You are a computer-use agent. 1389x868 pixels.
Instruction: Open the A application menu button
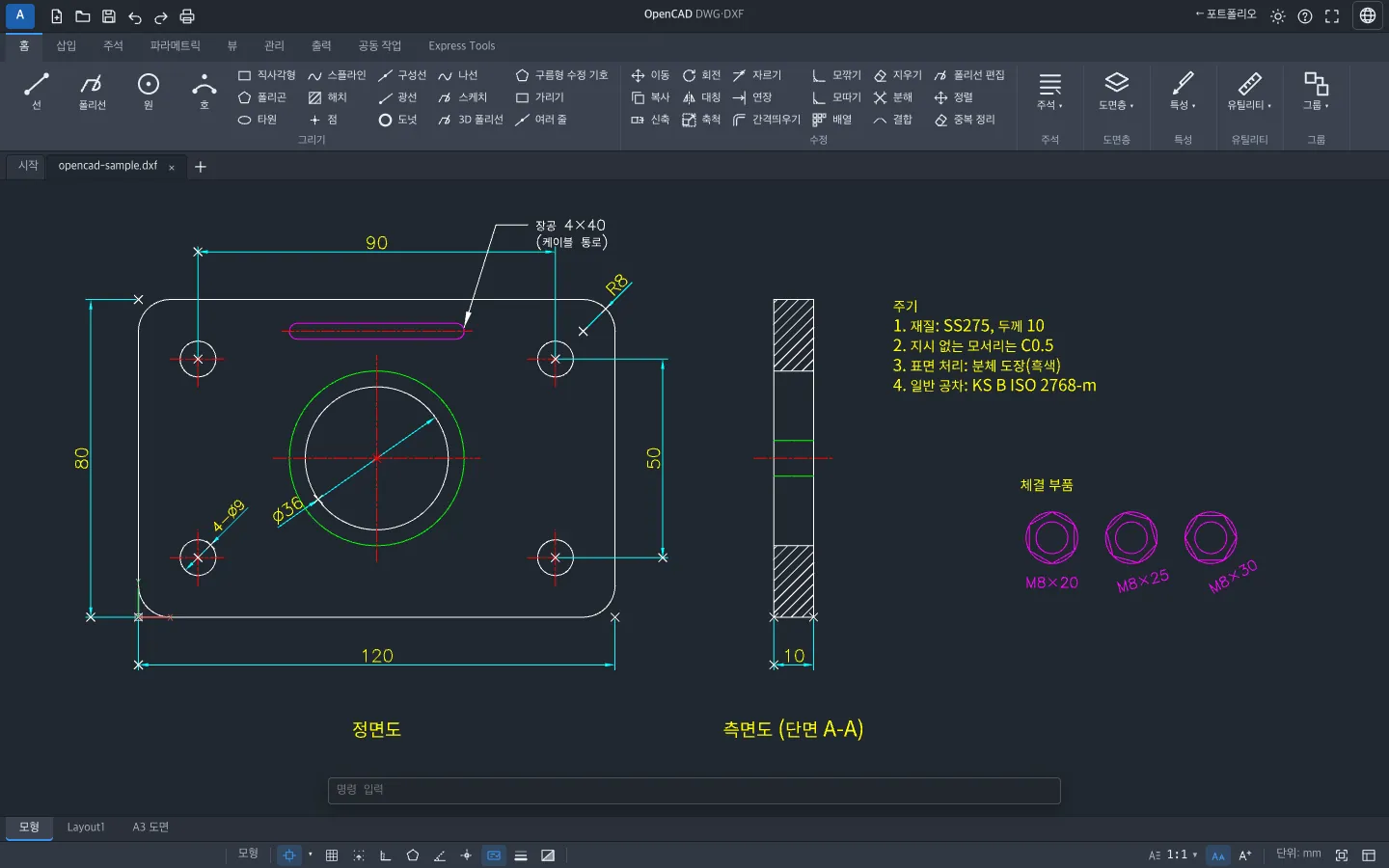coord(20,15)
